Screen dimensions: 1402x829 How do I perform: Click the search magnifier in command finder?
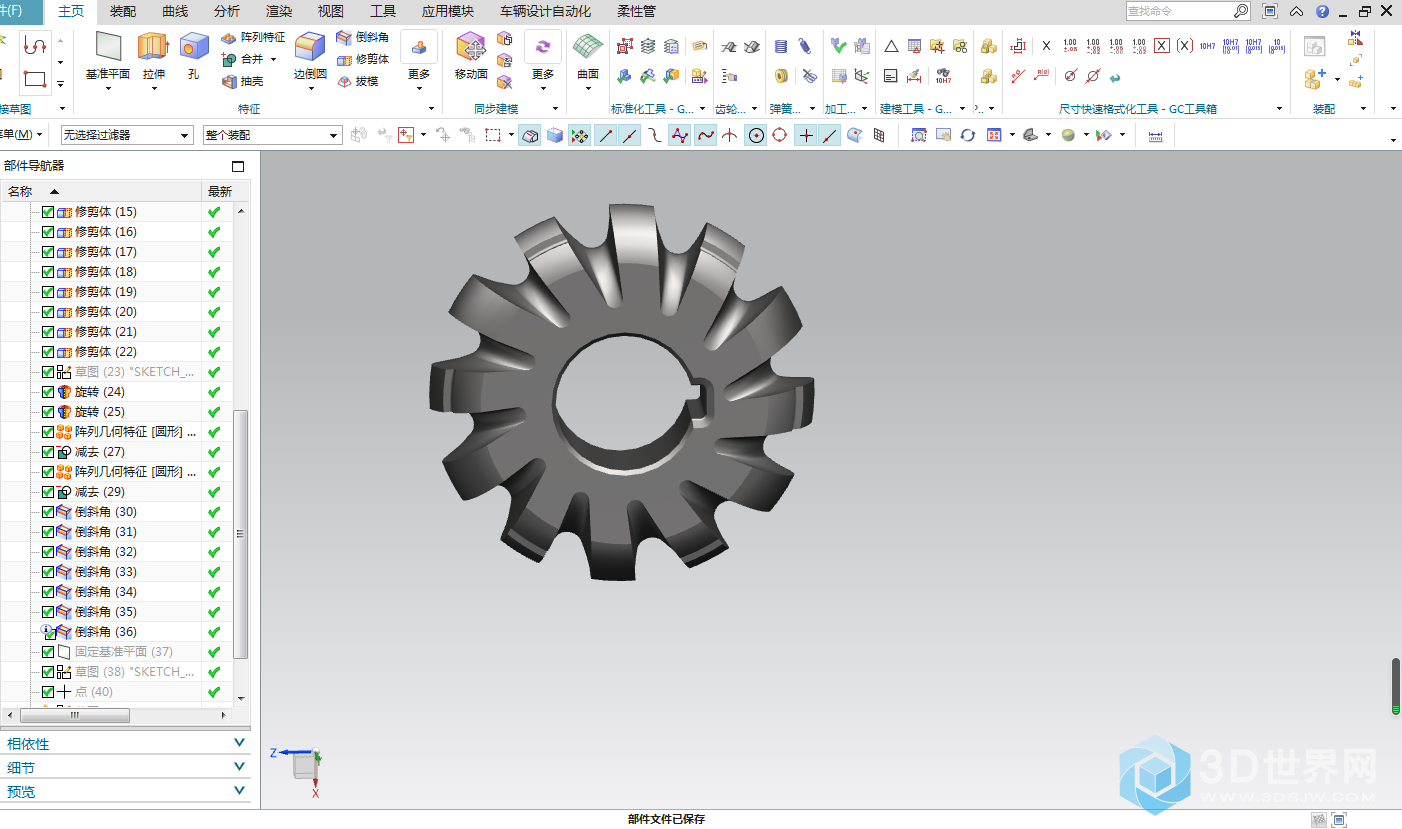pyautogui.click(x=1241, y=11)
